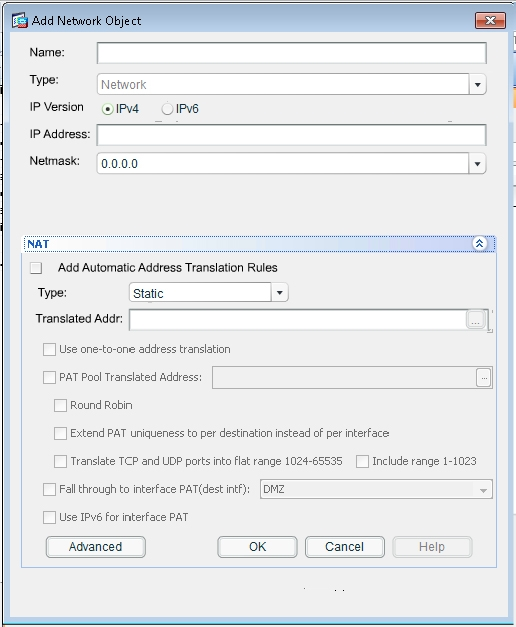Close the Add Network Object dialog
The height and width of the screenshot is (627, 516).
point(490,20)
